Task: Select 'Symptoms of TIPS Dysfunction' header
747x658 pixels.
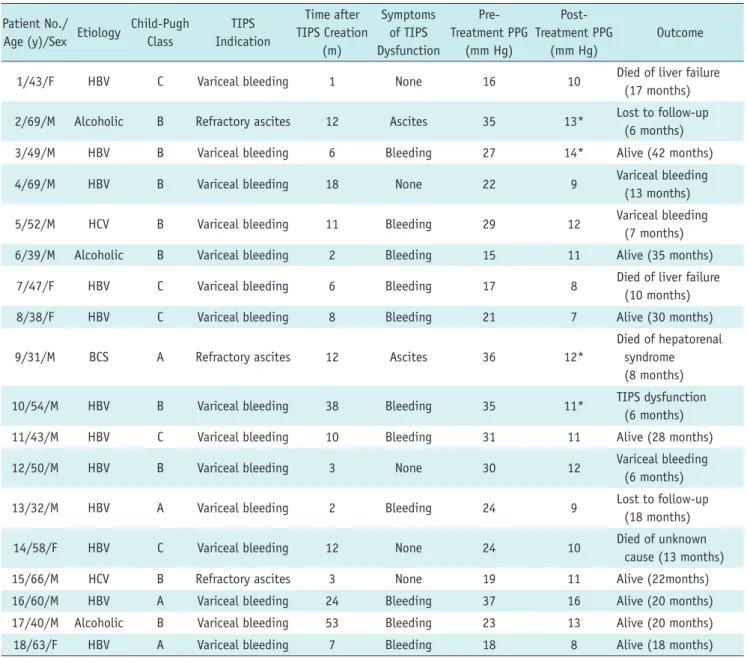Action: click(408, 32)
